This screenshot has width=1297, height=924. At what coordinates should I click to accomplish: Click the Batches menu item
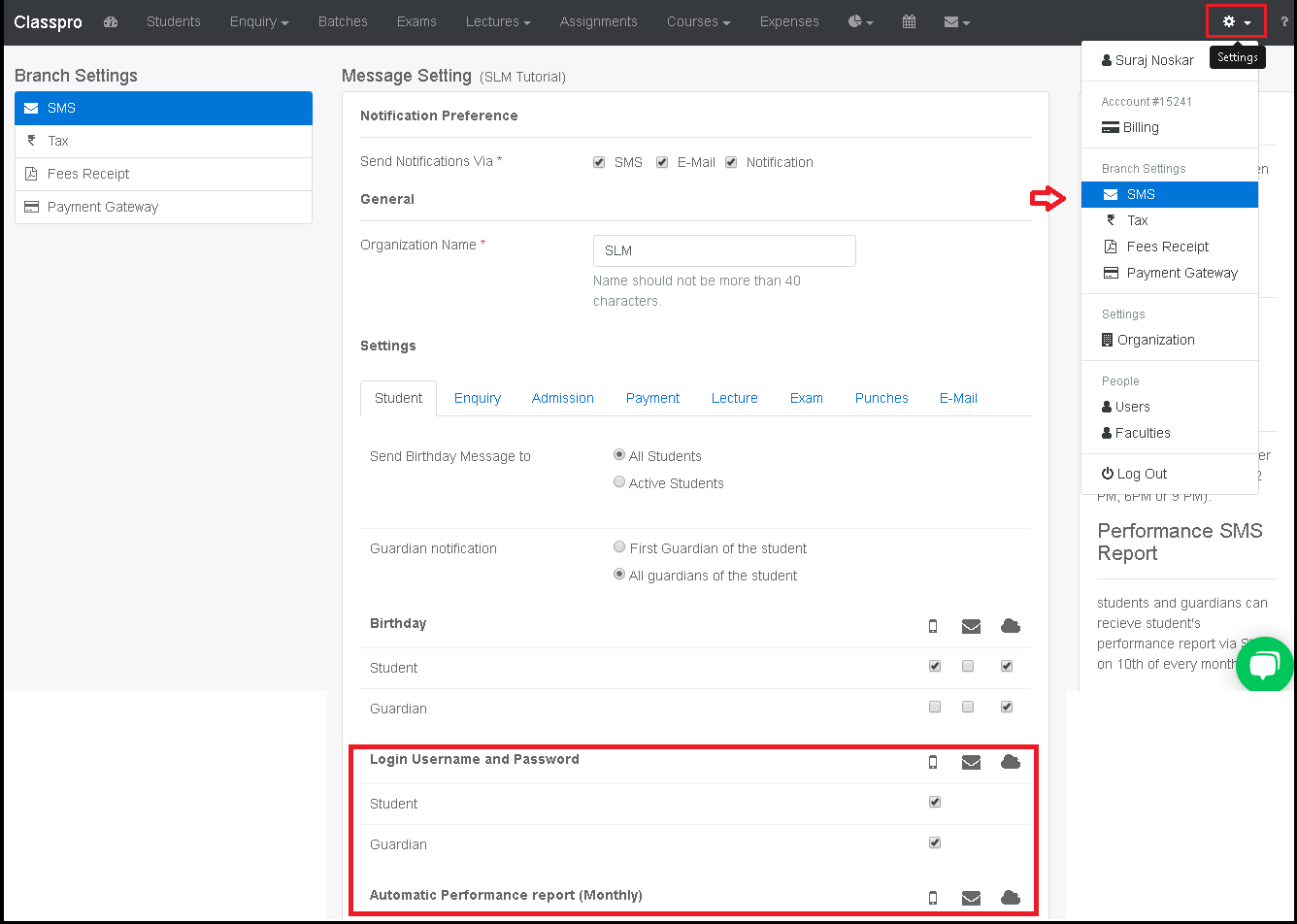click(343, 21)
